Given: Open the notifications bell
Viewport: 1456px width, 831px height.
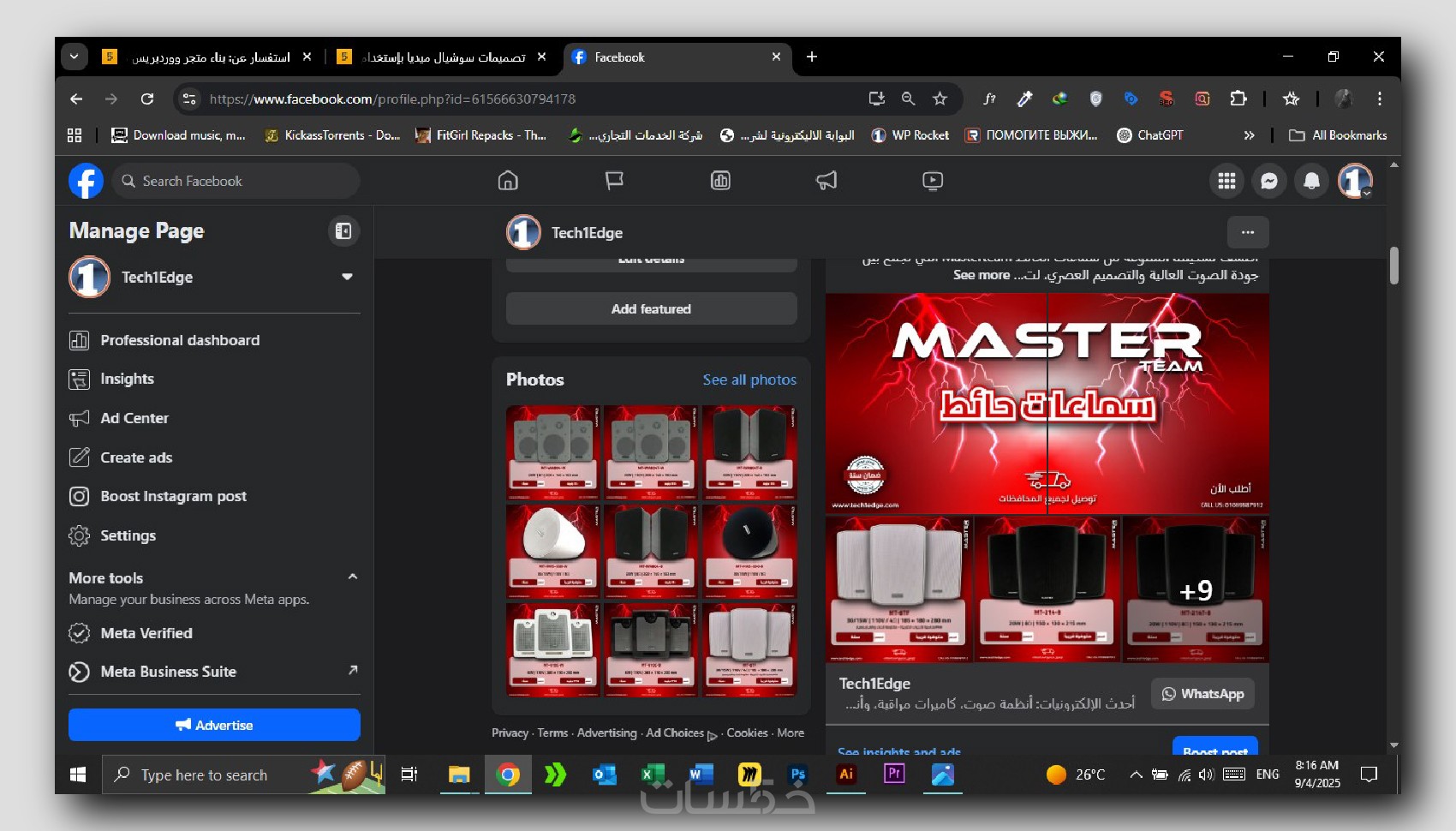Looking at the screenshot, I should (x=1311, y=181).
